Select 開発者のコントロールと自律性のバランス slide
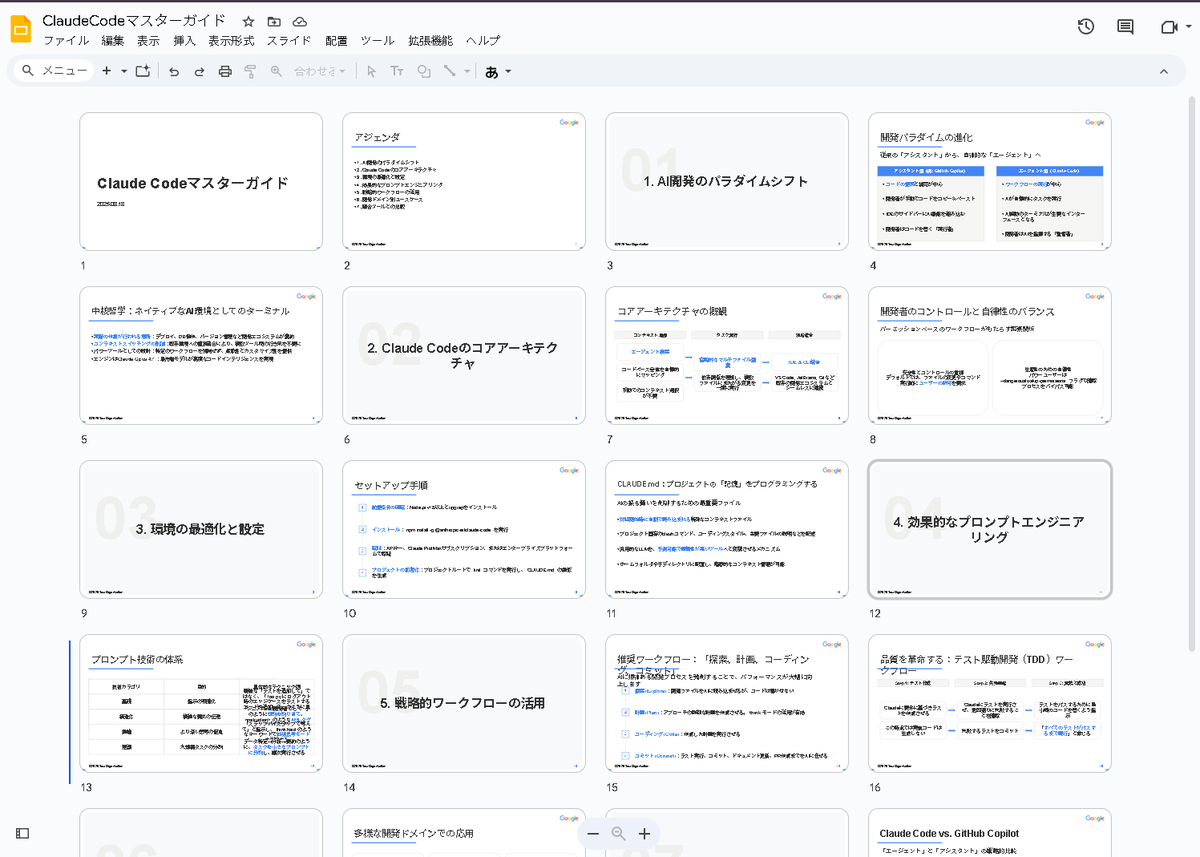The width and height of the screenshot is (1200, 857). 990,355
